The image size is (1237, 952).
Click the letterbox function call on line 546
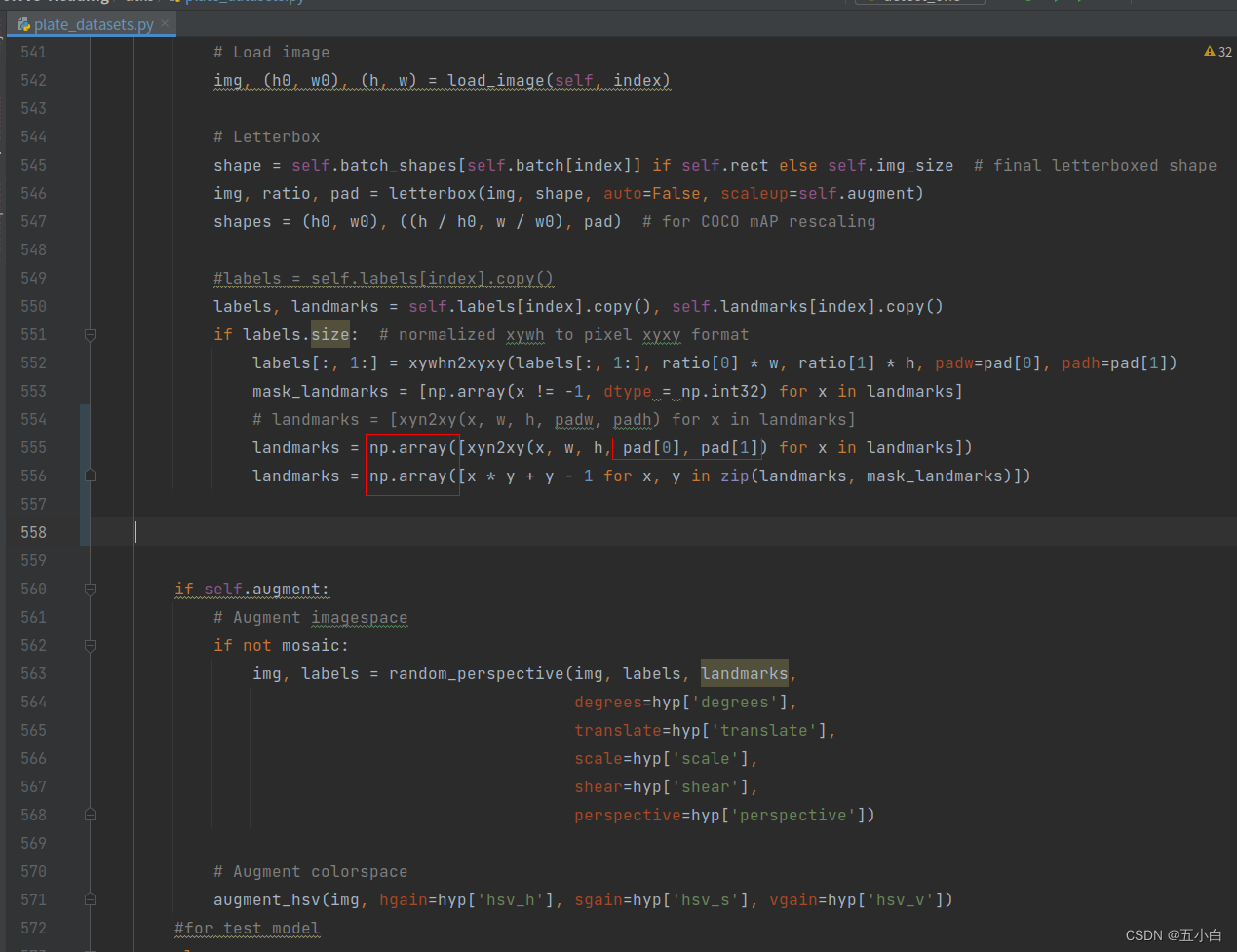(433, 193)
